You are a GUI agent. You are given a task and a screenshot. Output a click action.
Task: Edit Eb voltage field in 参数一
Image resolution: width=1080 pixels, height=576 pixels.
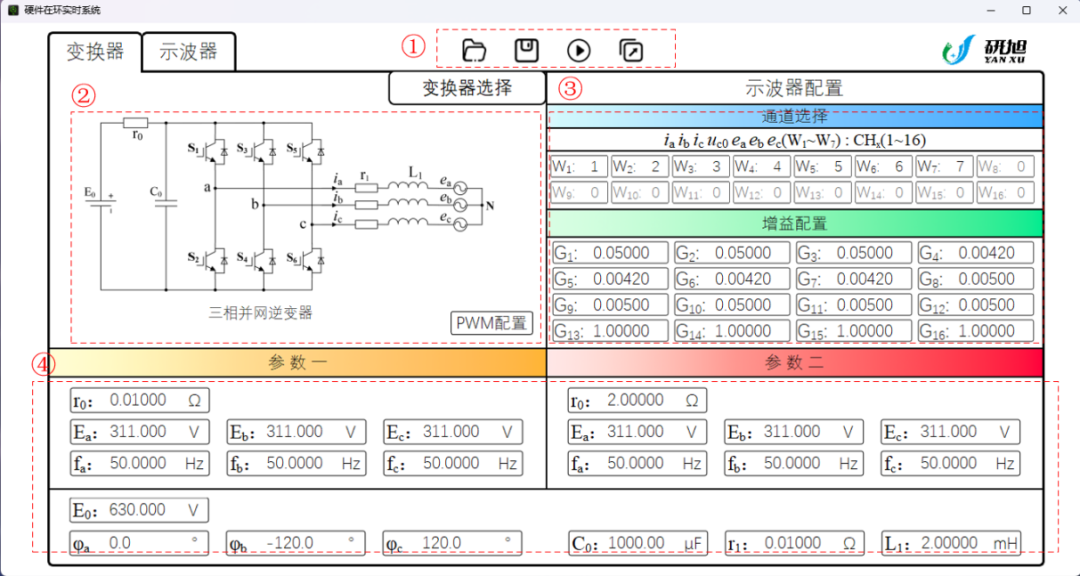pos(297,432)
